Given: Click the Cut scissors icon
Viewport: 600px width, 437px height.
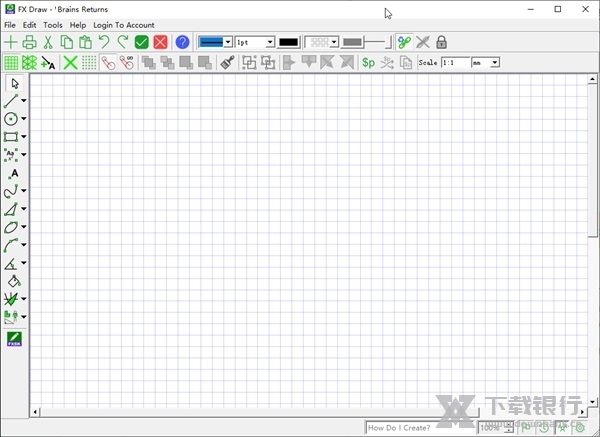Looking at the screenshot, I should click(x=48, y=42).
